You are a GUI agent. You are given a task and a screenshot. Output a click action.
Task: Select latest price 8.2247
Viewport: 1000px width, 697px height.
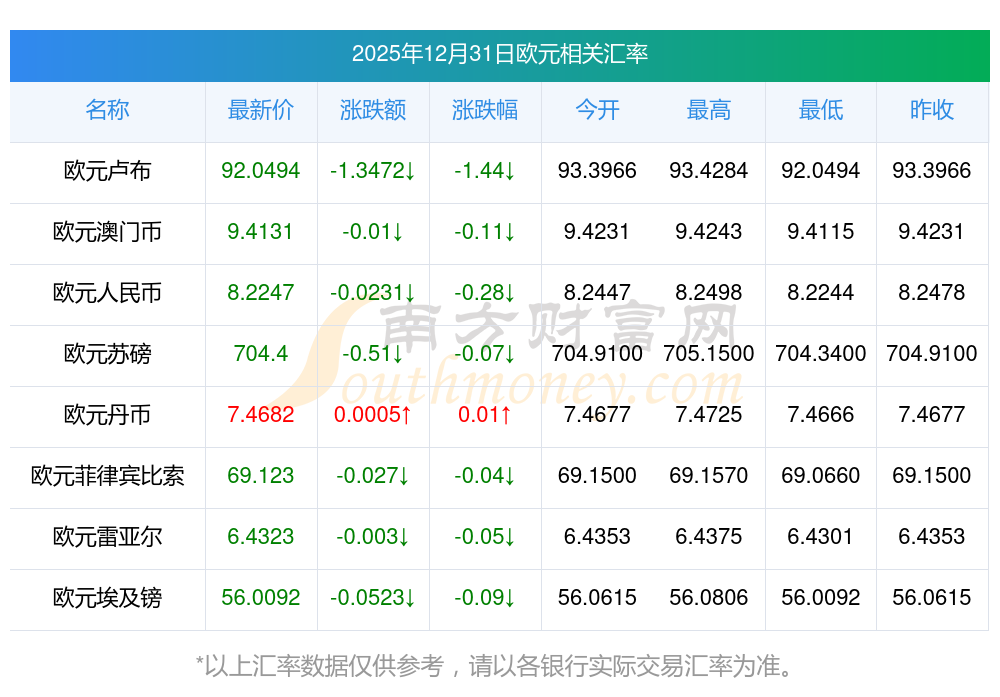click(x=260, y=293)
